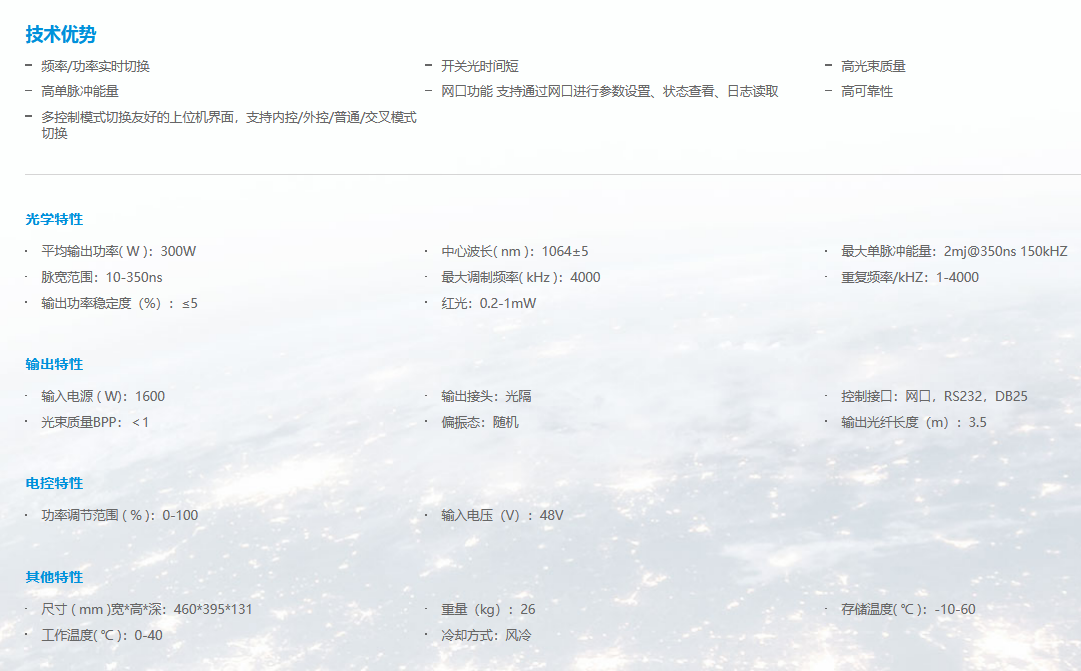Select the 开关光时间短 advantage text
The image size is (1081, 671).
click(480, 66)
